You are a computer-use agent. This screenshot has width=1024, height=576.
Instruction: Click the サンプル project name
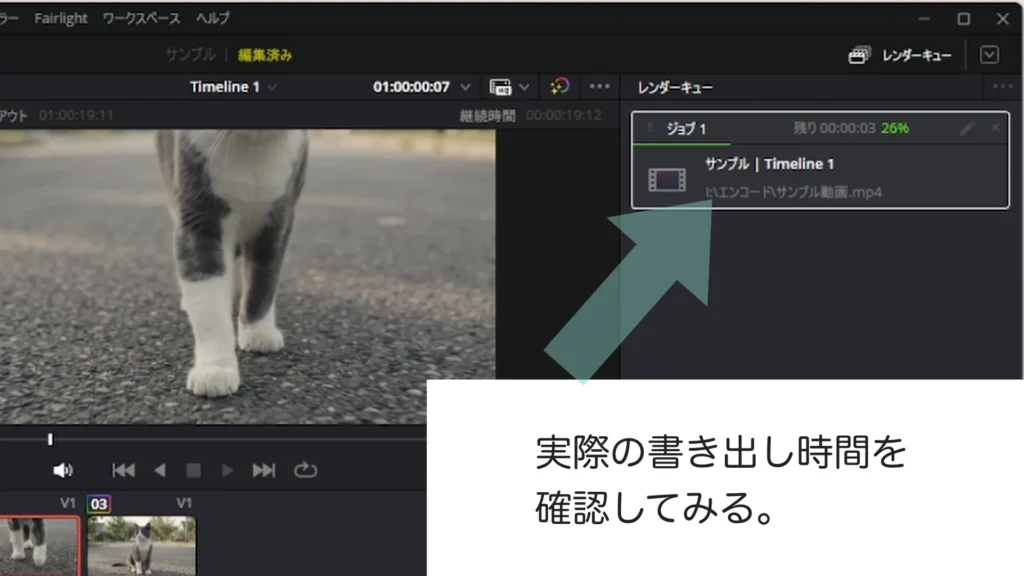(190, 55)
